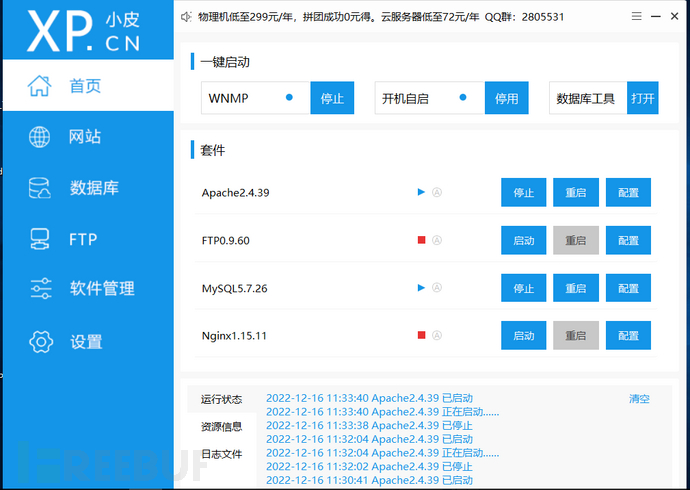Image resolution: width=690 pixels, height=490 pixels.
Task: Click the red stop indicator of Nginx1.15.11
Action: (x=422, y=335)
